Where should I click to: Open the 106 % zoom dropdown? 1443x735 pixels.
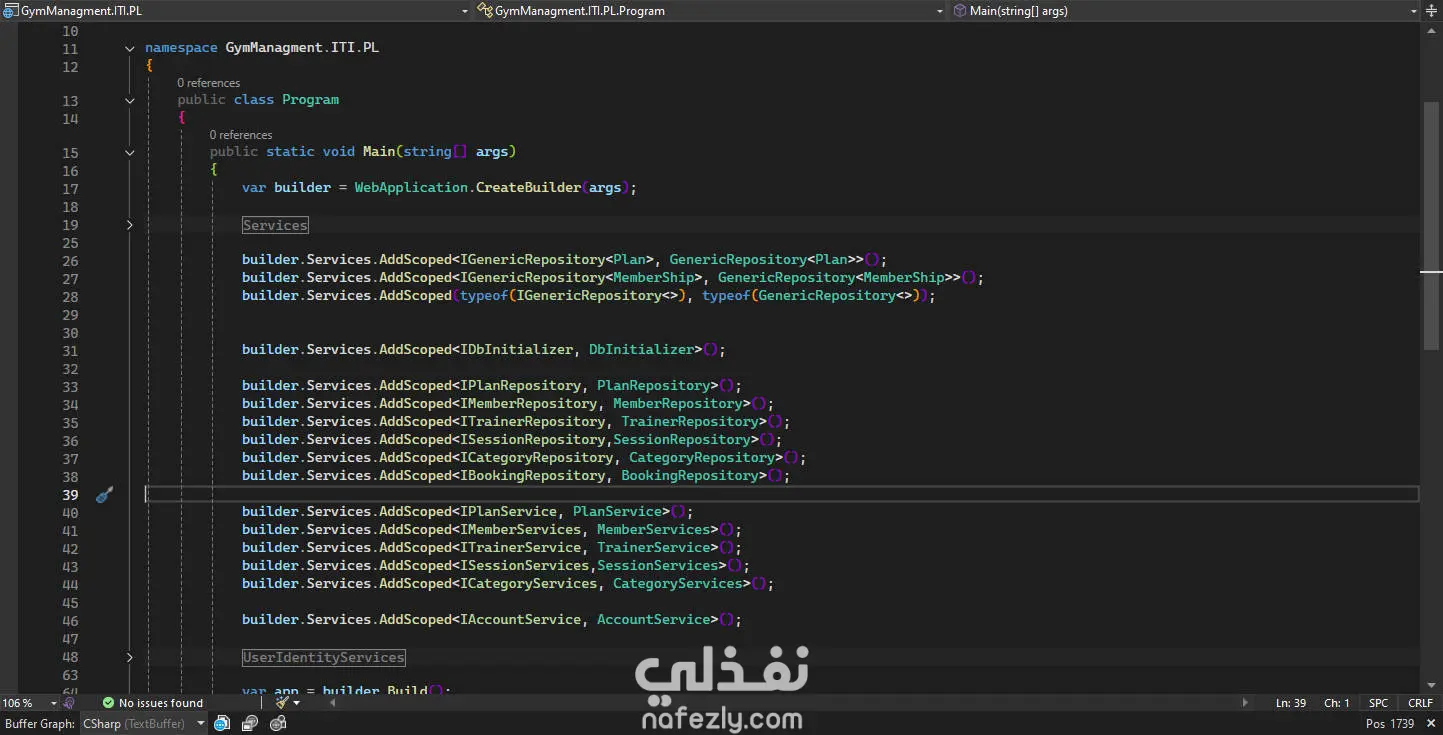(54, 703)
